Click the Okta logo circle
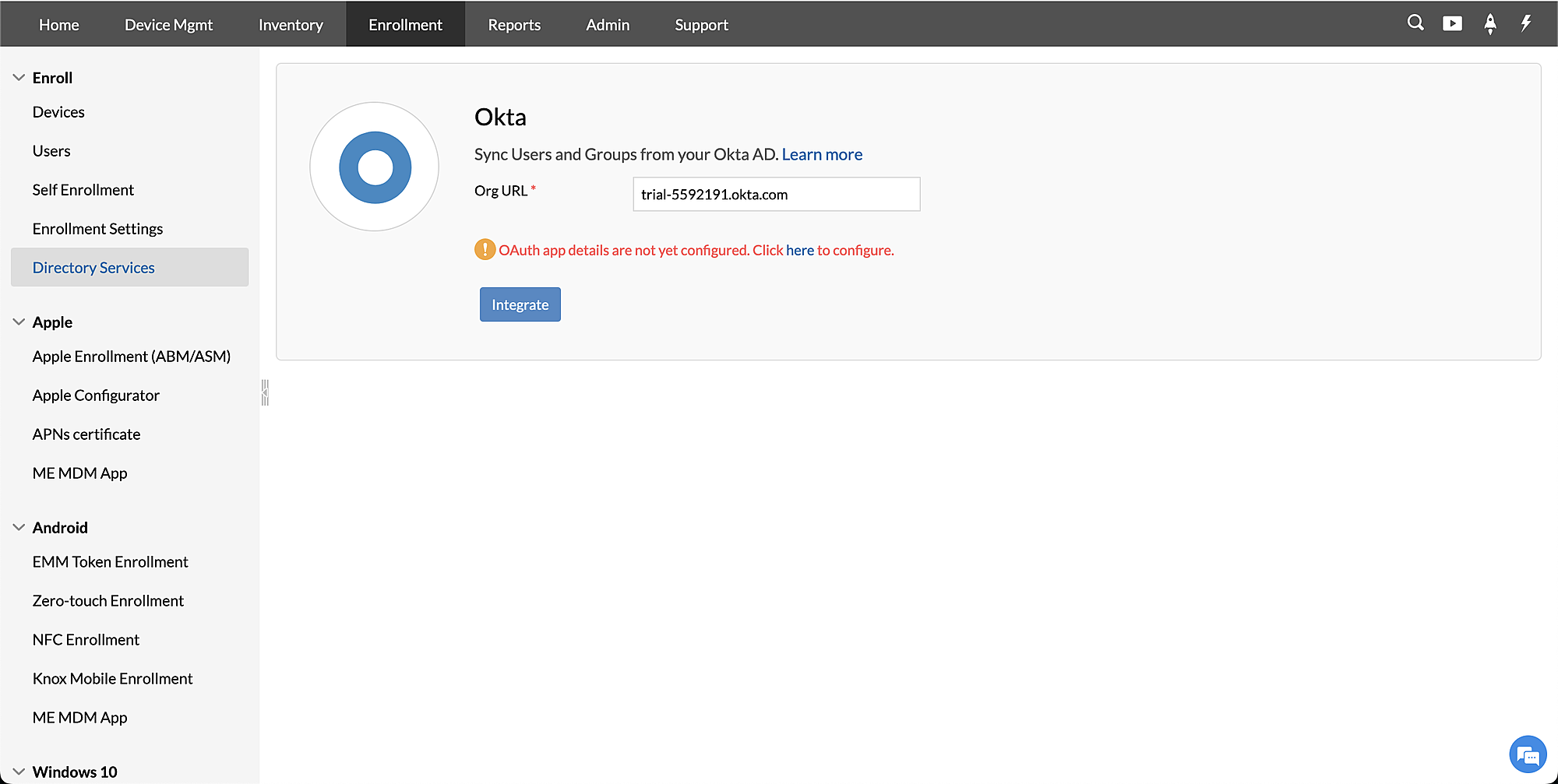Viewport: 1558px width, 784px height. (375, 167)
